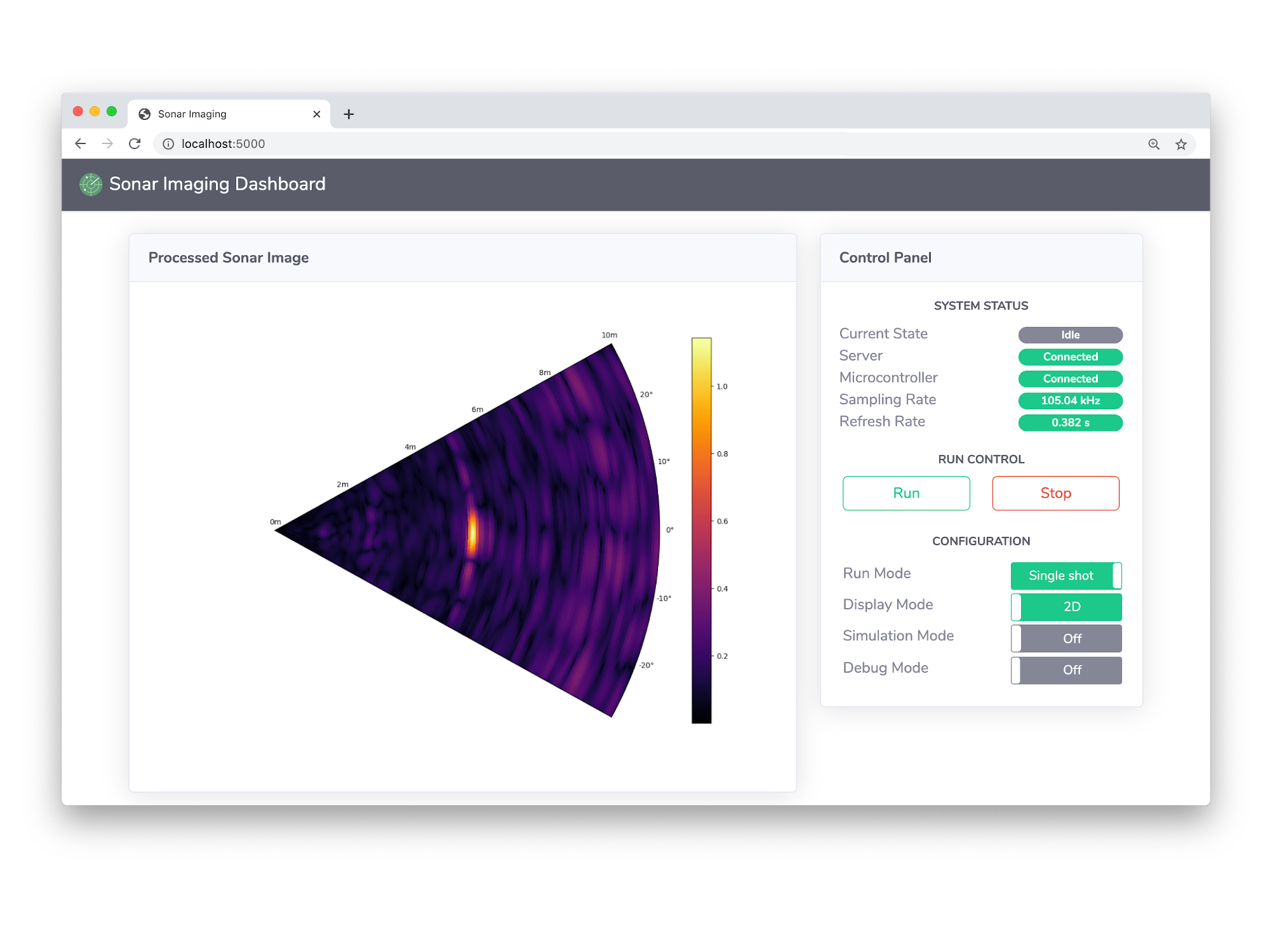
Task: Click the browser back navigation arrow
Action: (x=84, y=143)
